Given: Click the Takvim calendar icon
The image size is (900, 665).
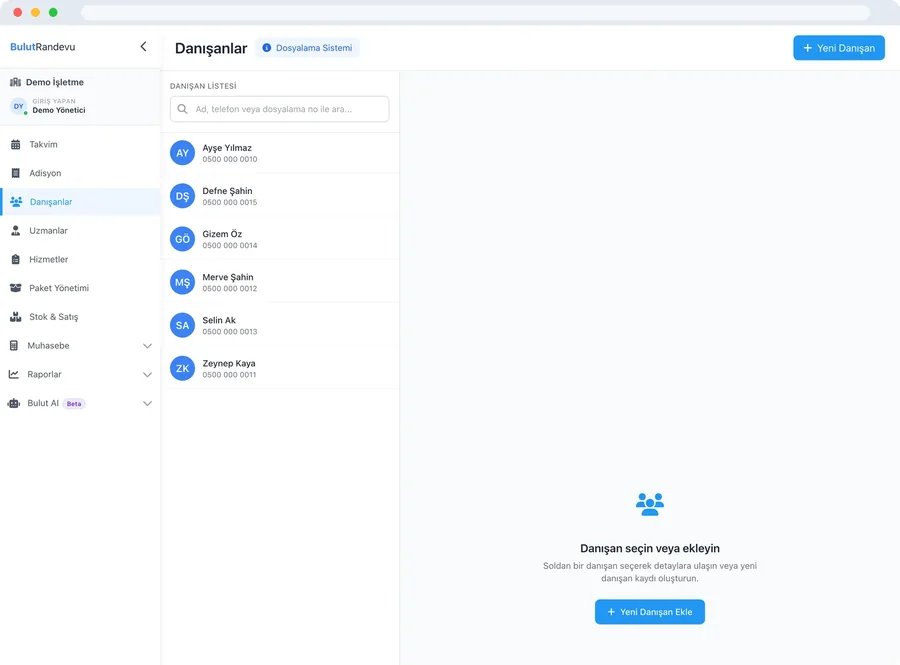Looking at the screenshot, I should click(15, 145).
